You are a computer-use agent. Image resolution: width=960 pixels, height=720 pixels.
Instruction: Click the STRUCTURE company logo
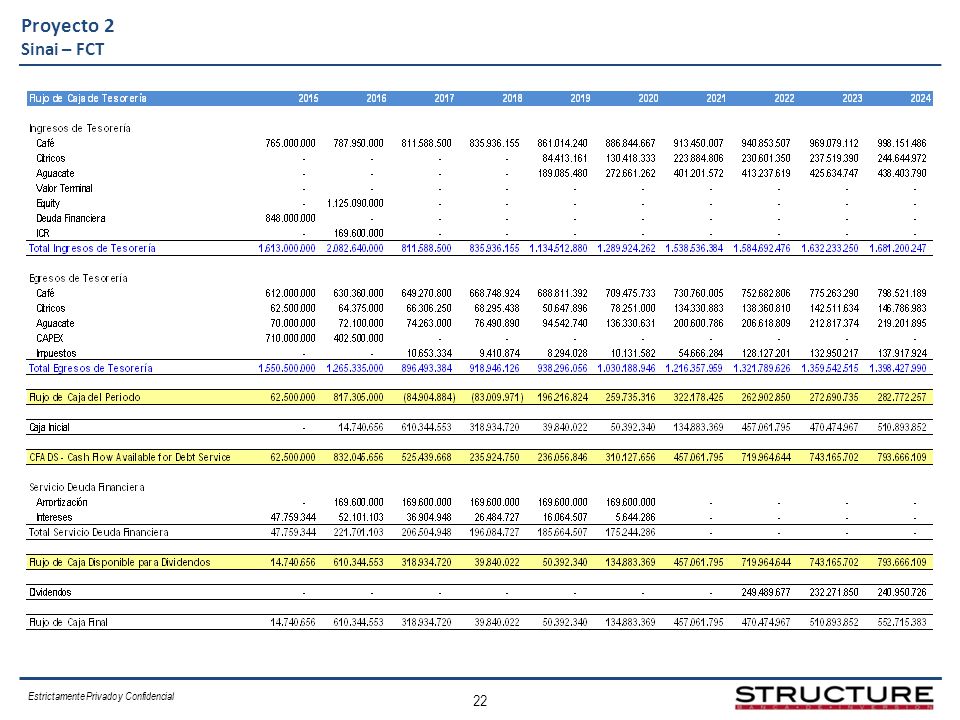pos(834,697)
